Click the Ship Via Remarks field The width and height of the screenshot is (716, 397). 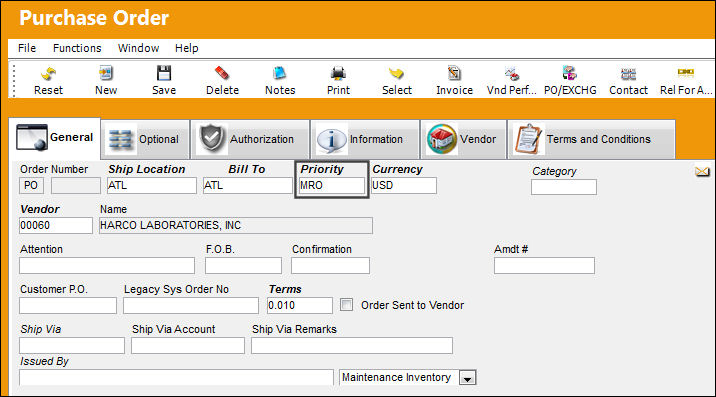tap(352, 345)
